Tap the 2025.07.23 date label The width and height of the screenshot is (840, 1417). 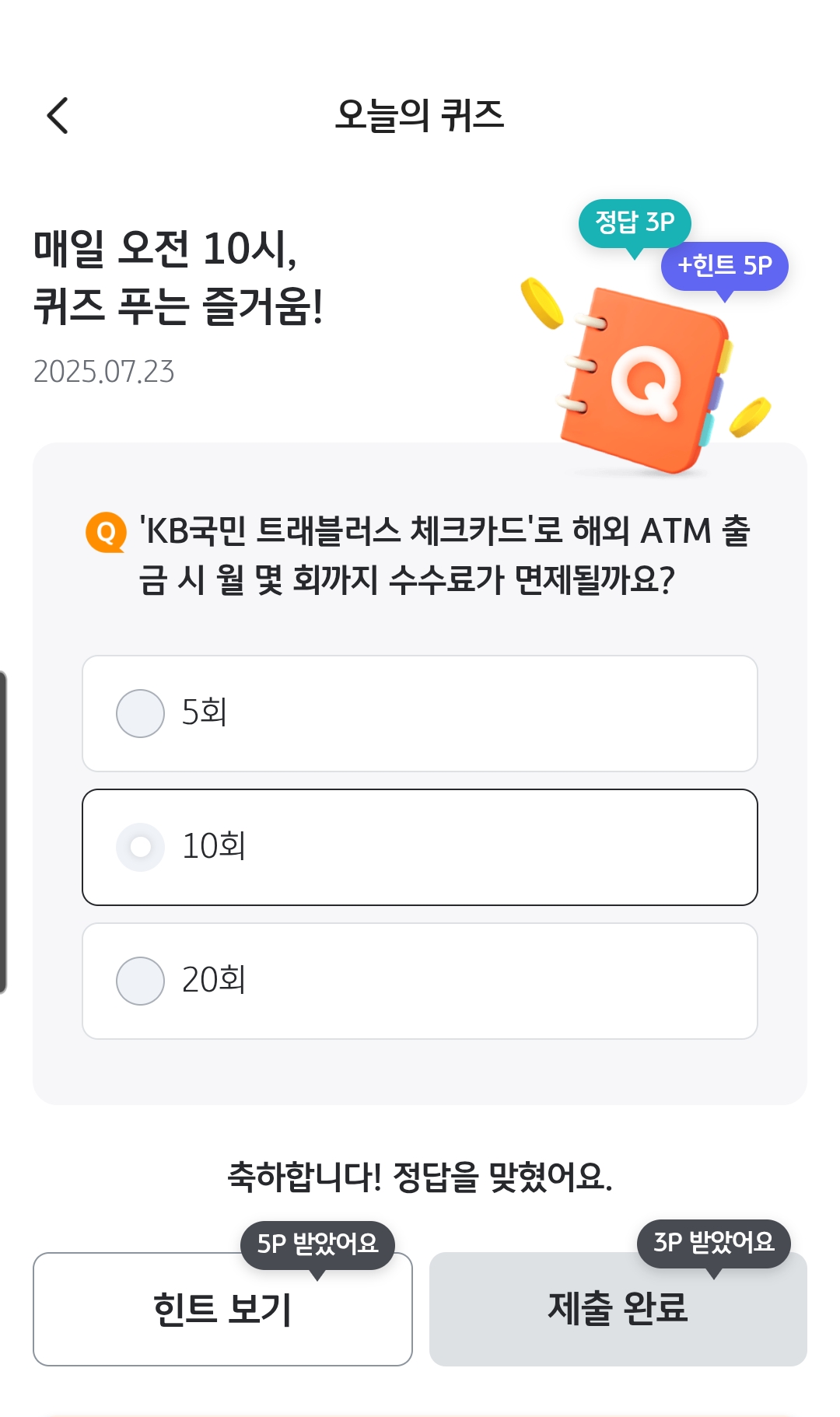[x=104, y=372]
